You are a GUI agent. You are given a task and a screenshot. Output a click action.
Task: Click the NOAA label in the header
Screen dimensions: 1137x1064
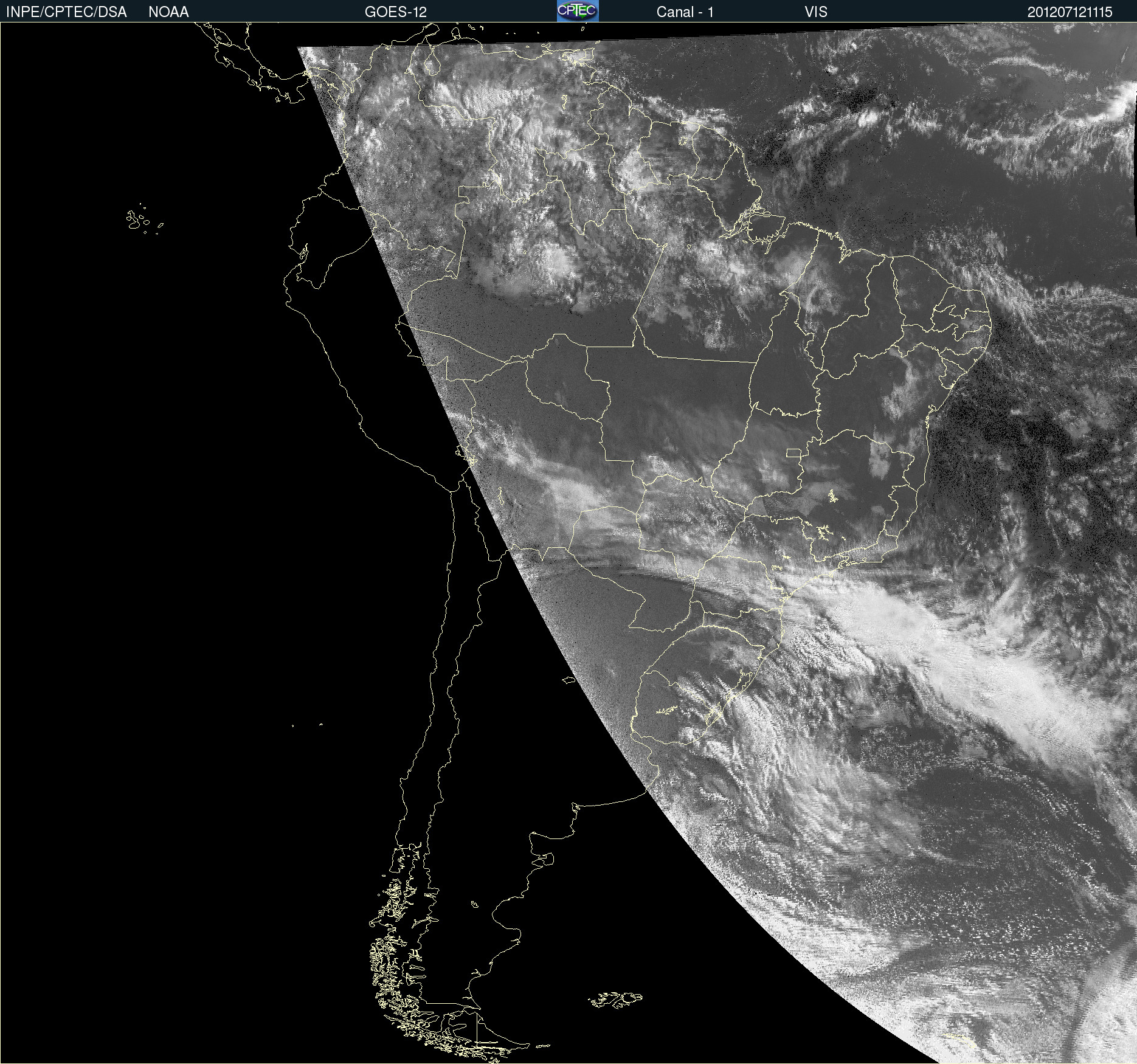tap(168, 12)
